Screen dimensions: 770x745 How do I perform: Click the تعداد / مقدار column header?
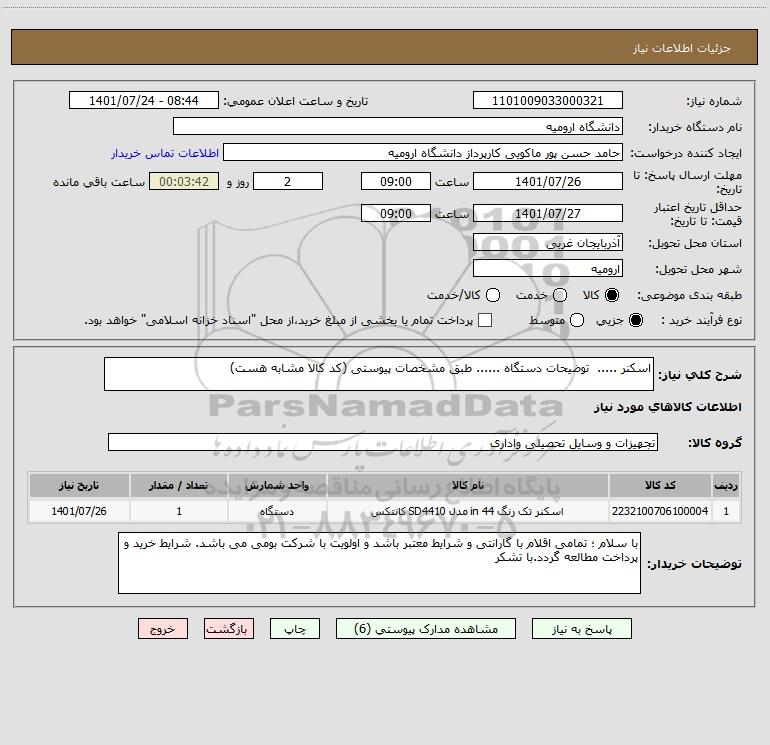tap(179, 485)
